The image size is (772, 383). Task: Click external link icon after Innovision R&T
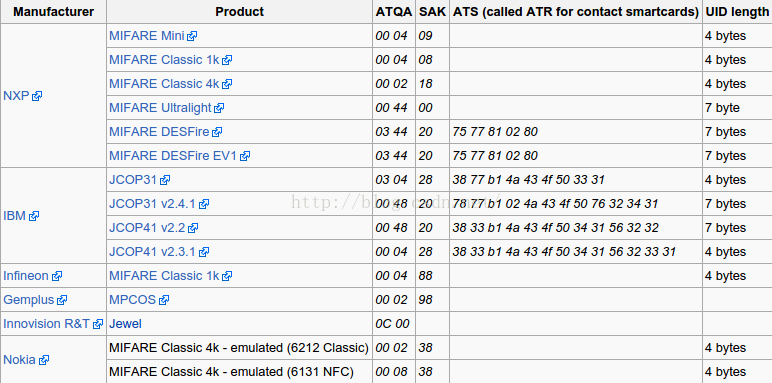[x=98, y=324]
